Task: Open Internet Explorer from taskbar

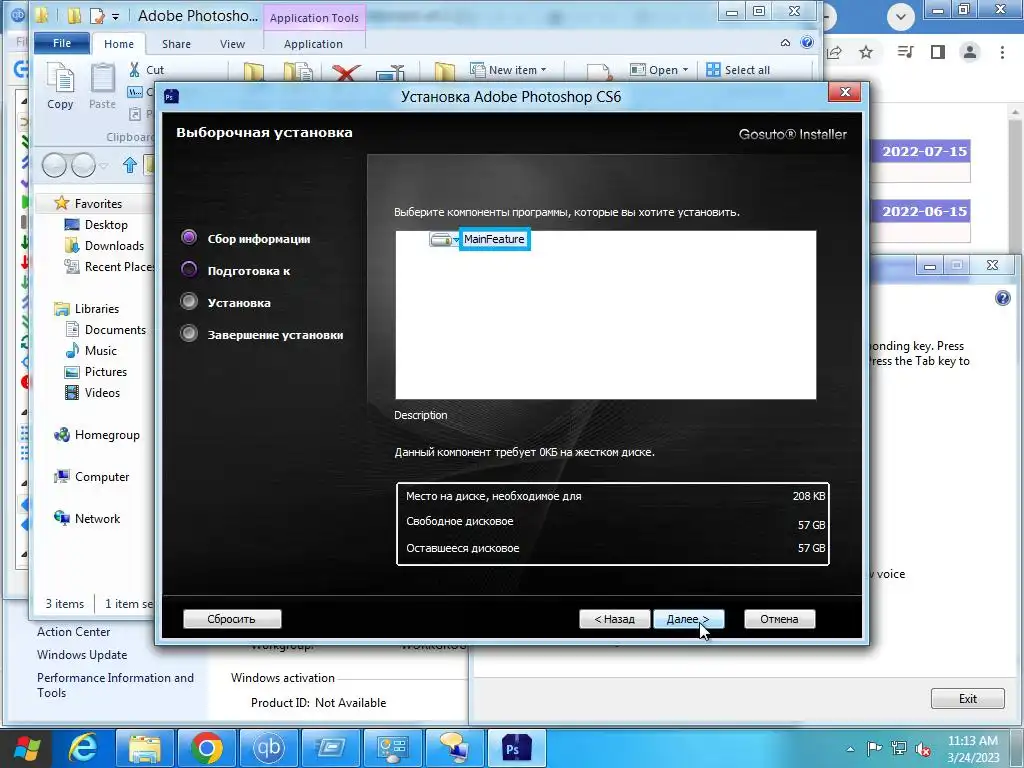Action: (x=83, y=748)
